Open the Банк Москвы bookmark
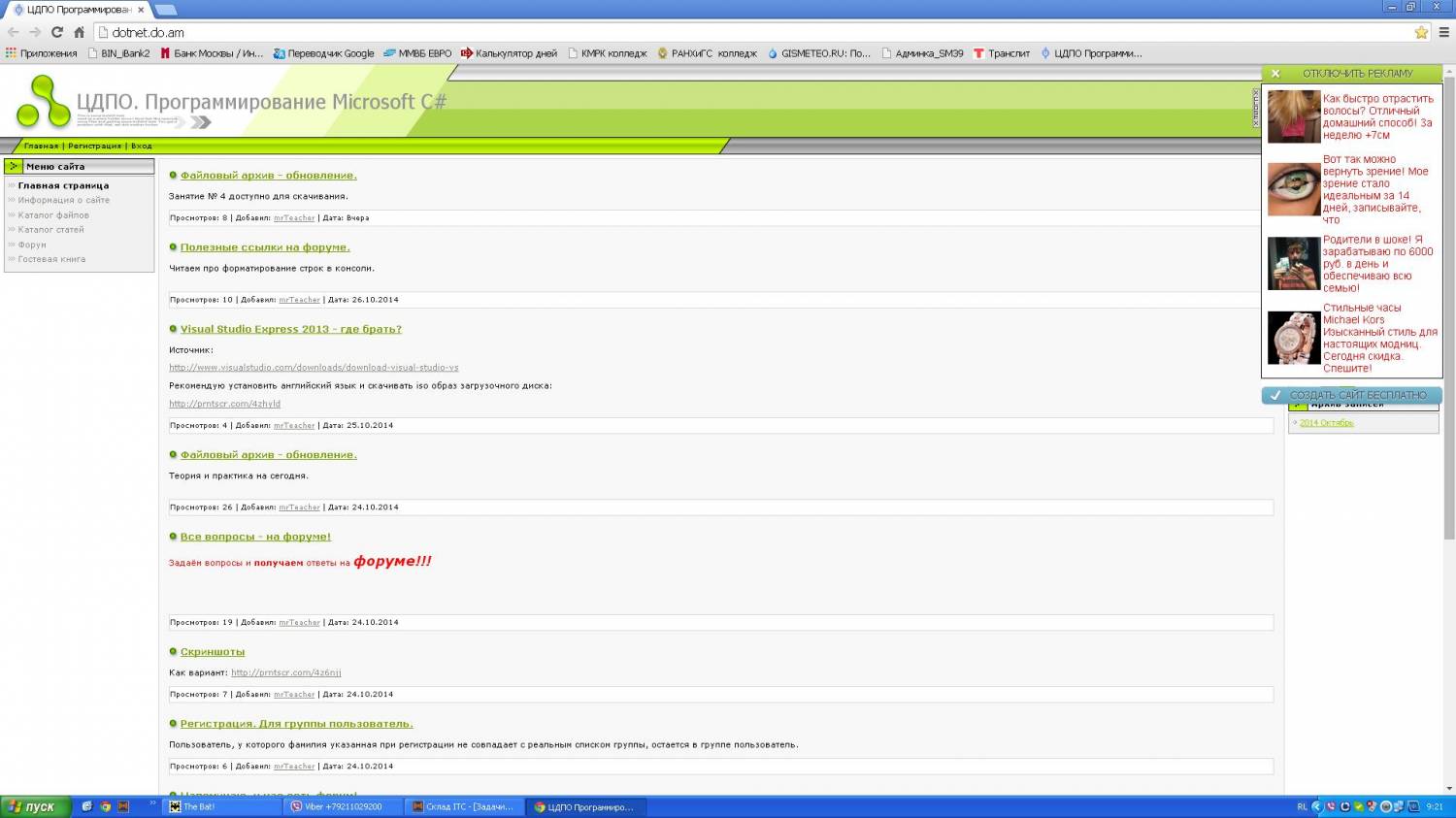1456x818 pixels. coord(212,53)
